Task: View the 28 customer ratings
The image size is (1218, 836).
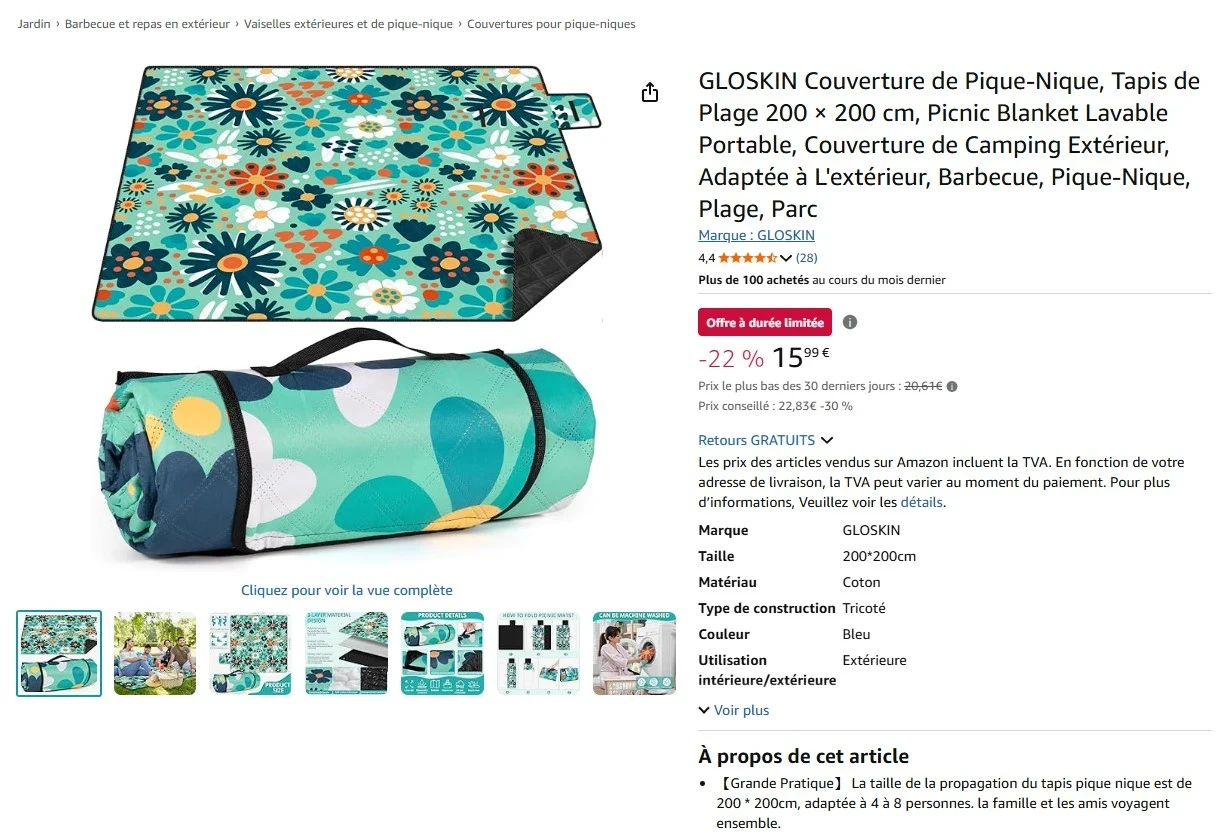Action: (x=806, y=257)
